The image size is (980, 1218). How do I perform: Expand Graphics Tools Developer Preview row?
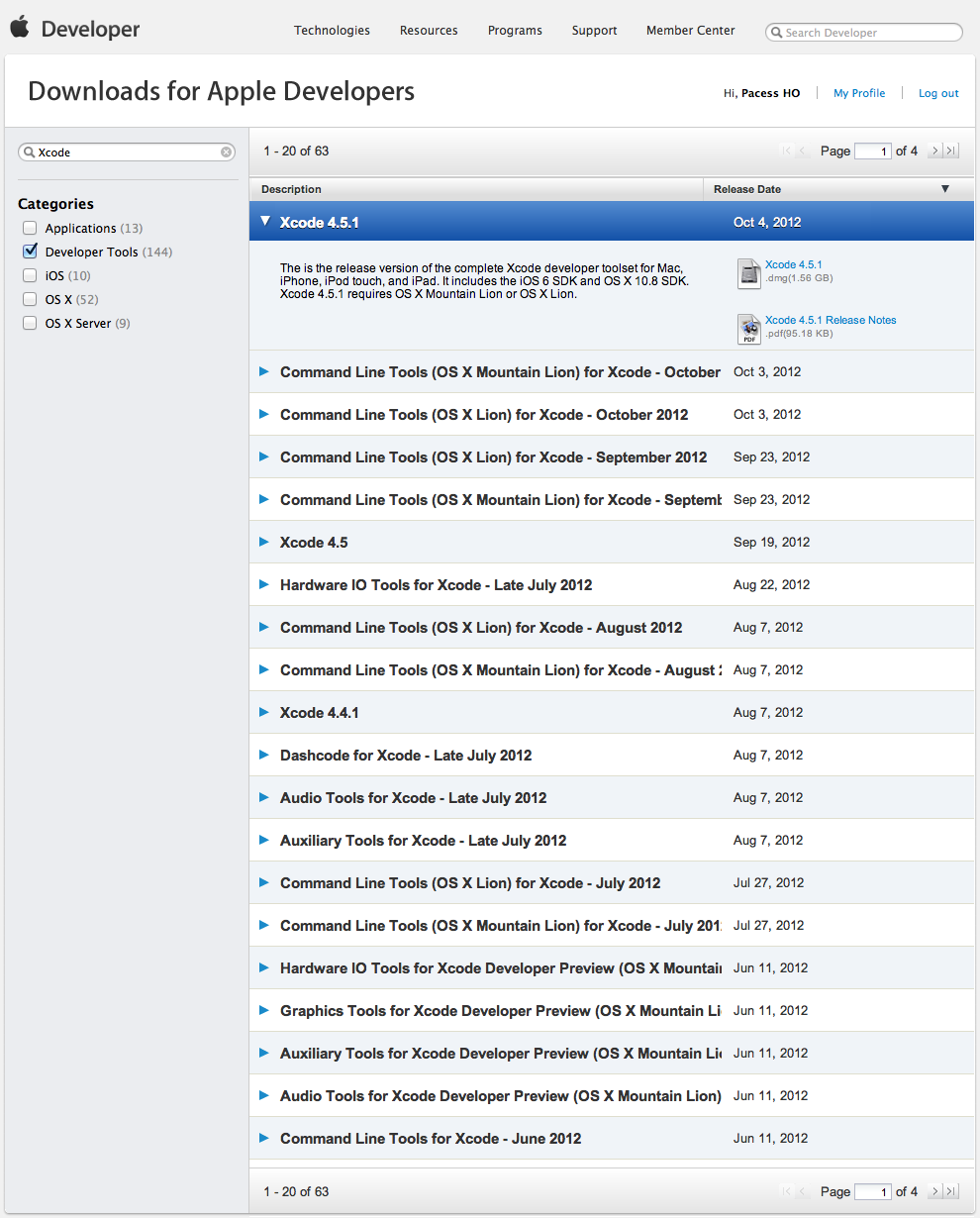coord(264,1010)
